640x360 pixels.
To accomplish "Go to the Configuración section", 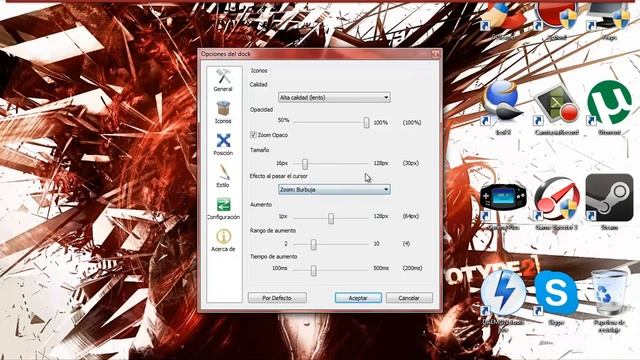I will (223, 208).
